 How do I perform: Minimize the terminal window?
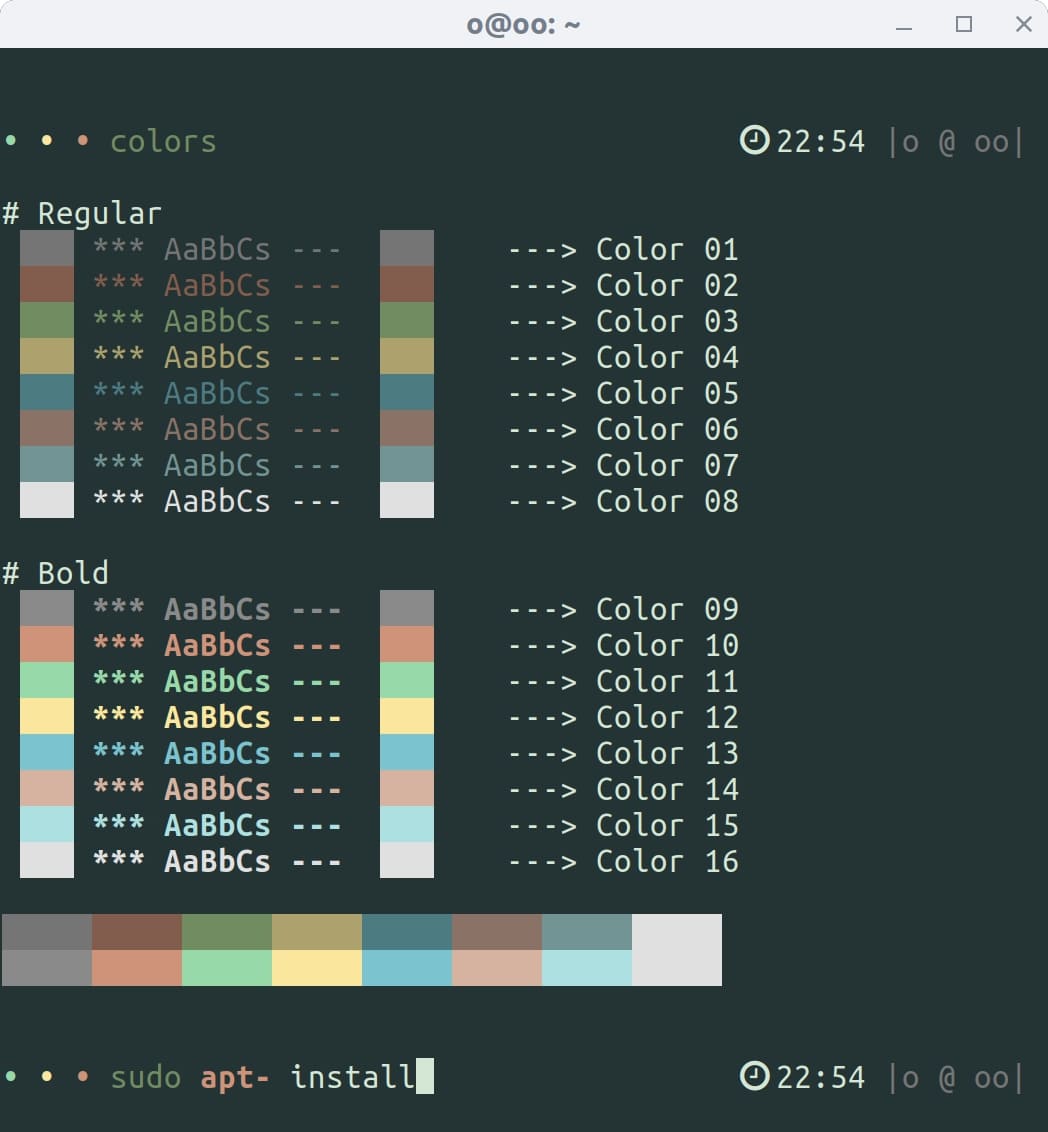pos(905,25)
